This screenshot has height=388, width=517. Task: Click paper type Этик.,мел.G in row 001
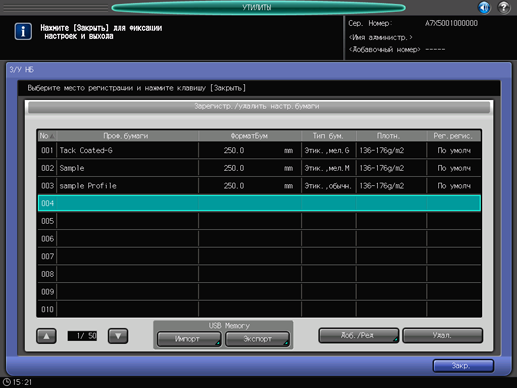tap(327, 151)
